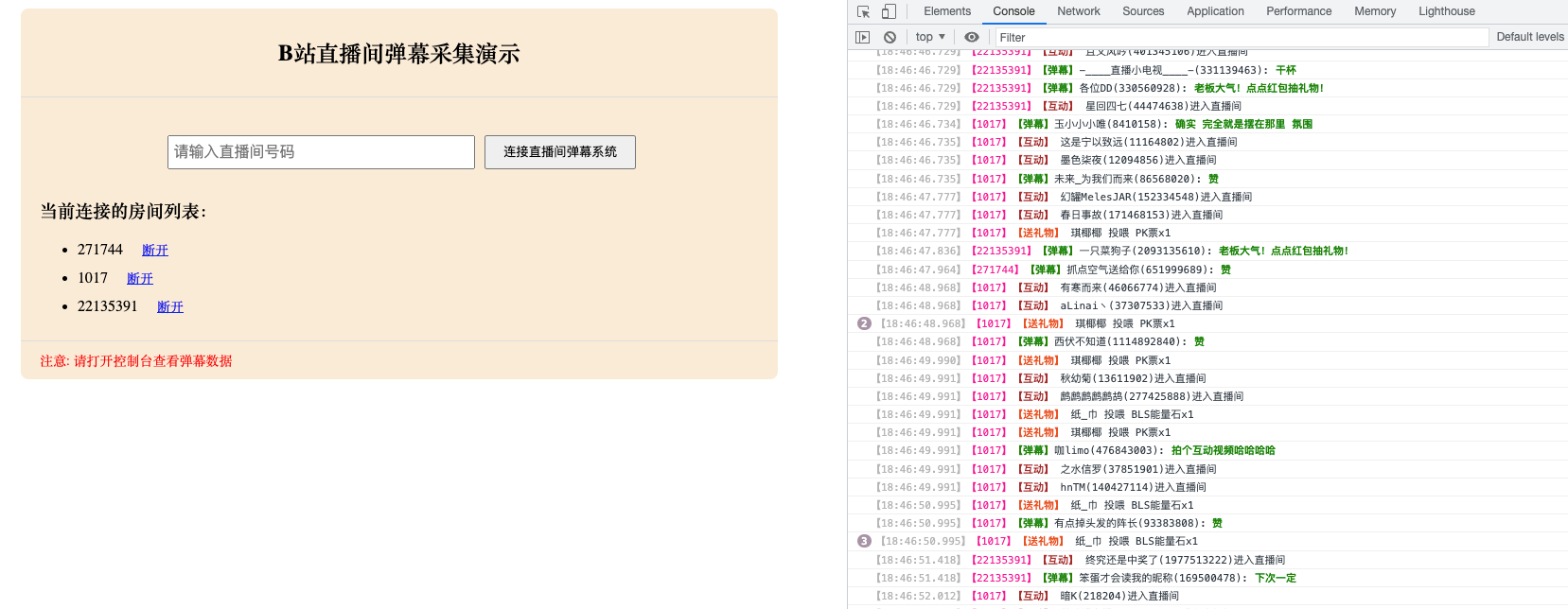Click log line 未来_为我们而来(86568020)
The height and width of the screenshot is (609, 1568).
point(1207,179)
